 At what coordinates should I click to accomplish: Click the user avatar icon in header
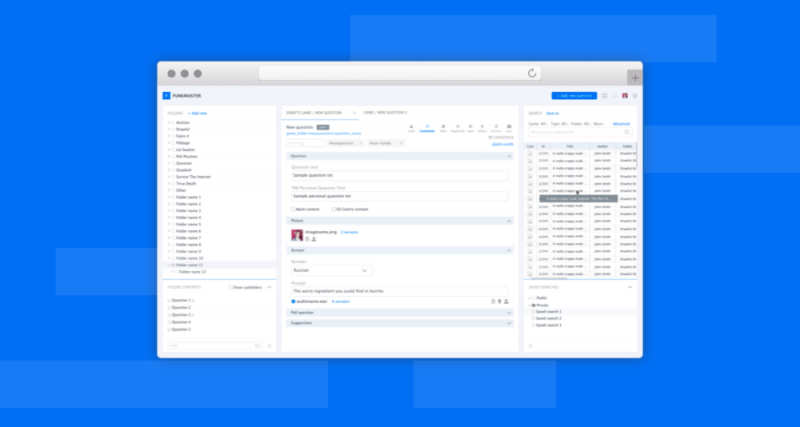625,96
